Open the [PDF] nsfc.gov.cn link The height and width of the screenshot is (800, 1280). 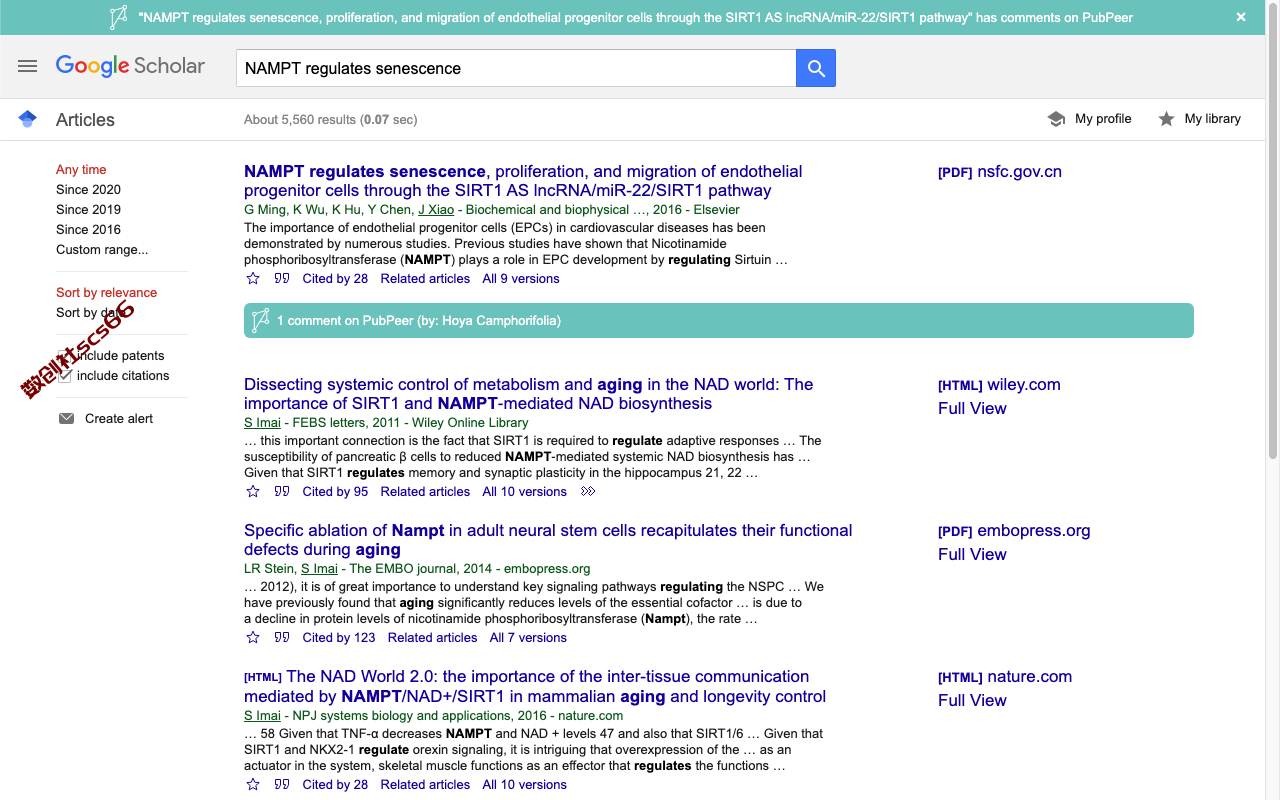1000,172
